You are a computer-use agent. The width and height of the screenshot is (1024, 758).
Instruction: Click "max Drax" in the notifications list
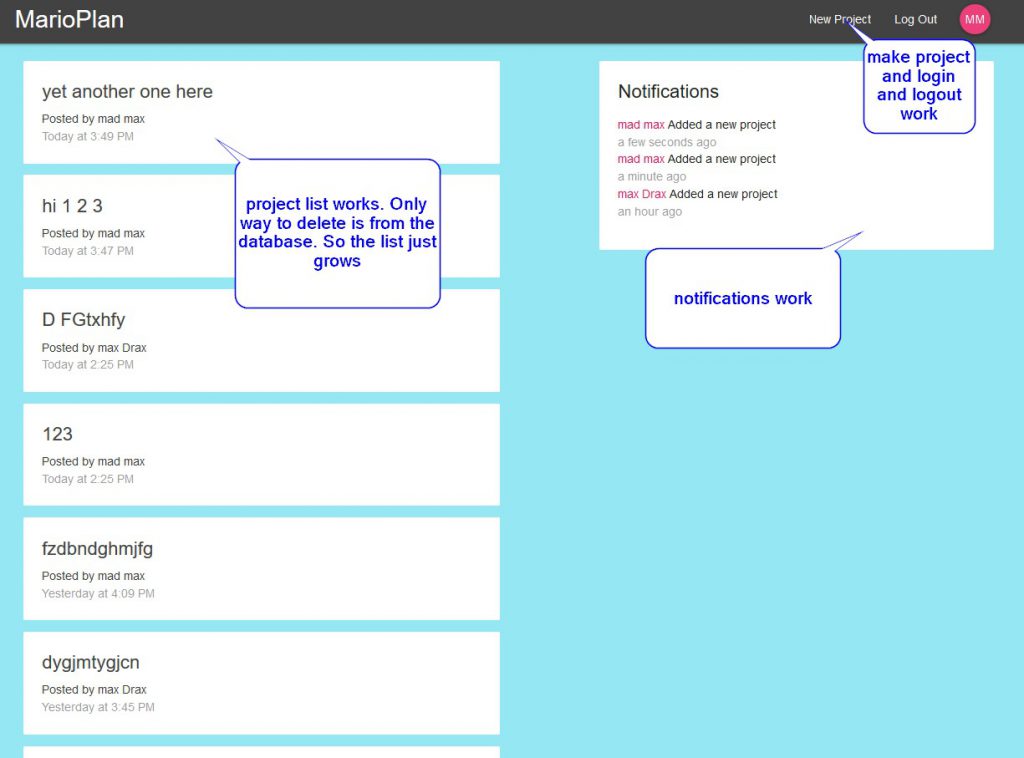click(642, 194)
